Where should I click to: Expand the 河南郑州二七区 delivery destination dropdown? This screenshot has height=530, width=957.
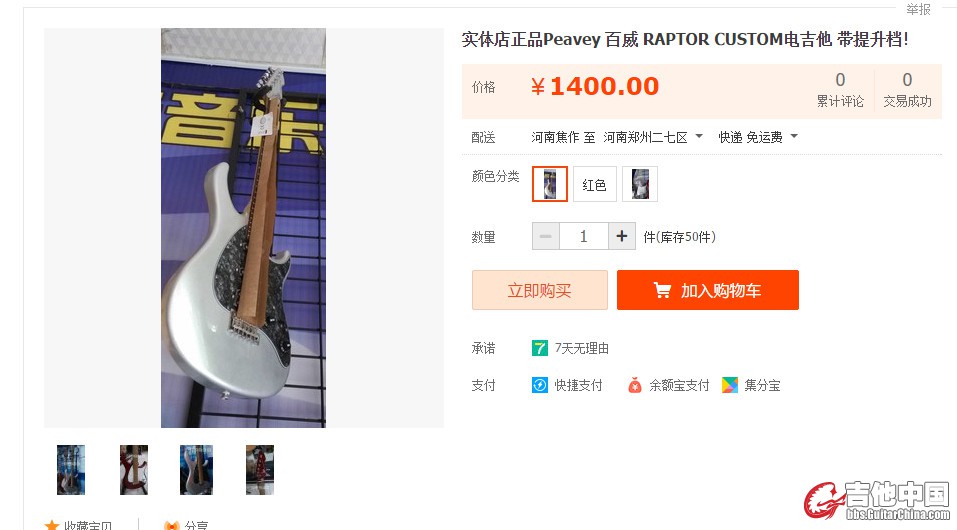coord(652,137)
